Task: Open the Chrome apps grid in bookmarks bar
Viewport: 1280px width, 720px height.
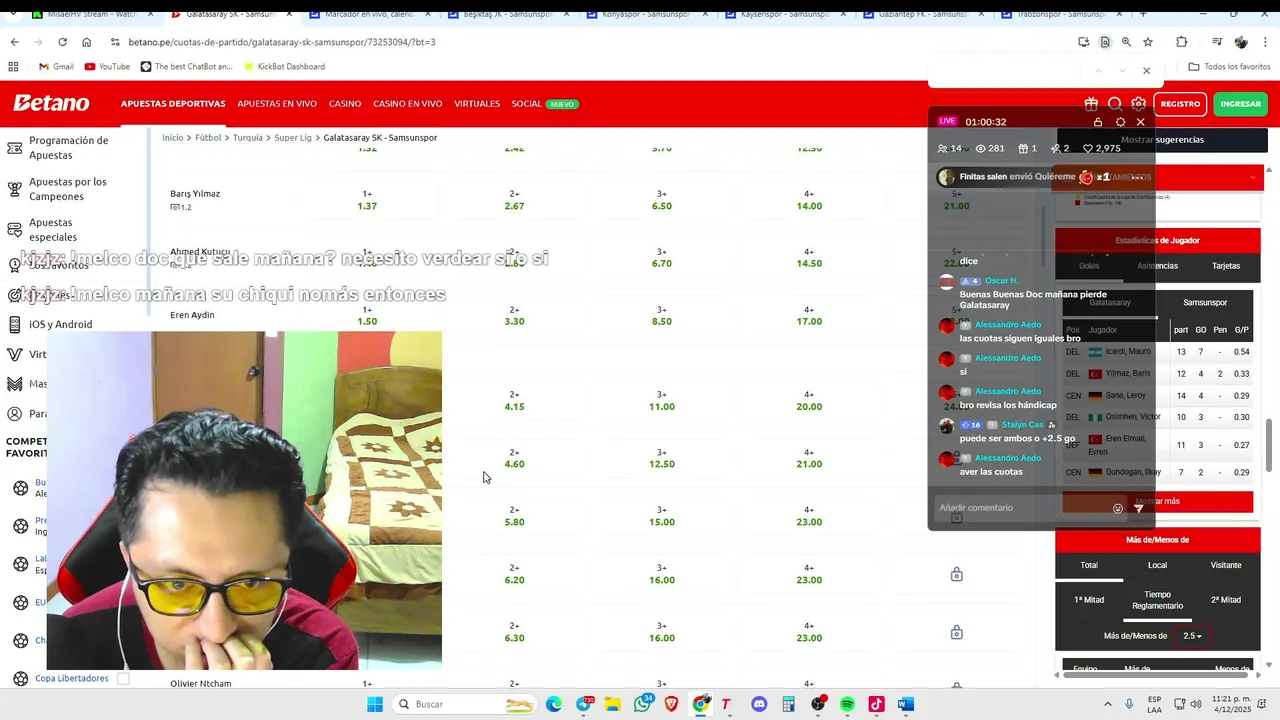Action: pyautogui.click(x=13, y=67)
